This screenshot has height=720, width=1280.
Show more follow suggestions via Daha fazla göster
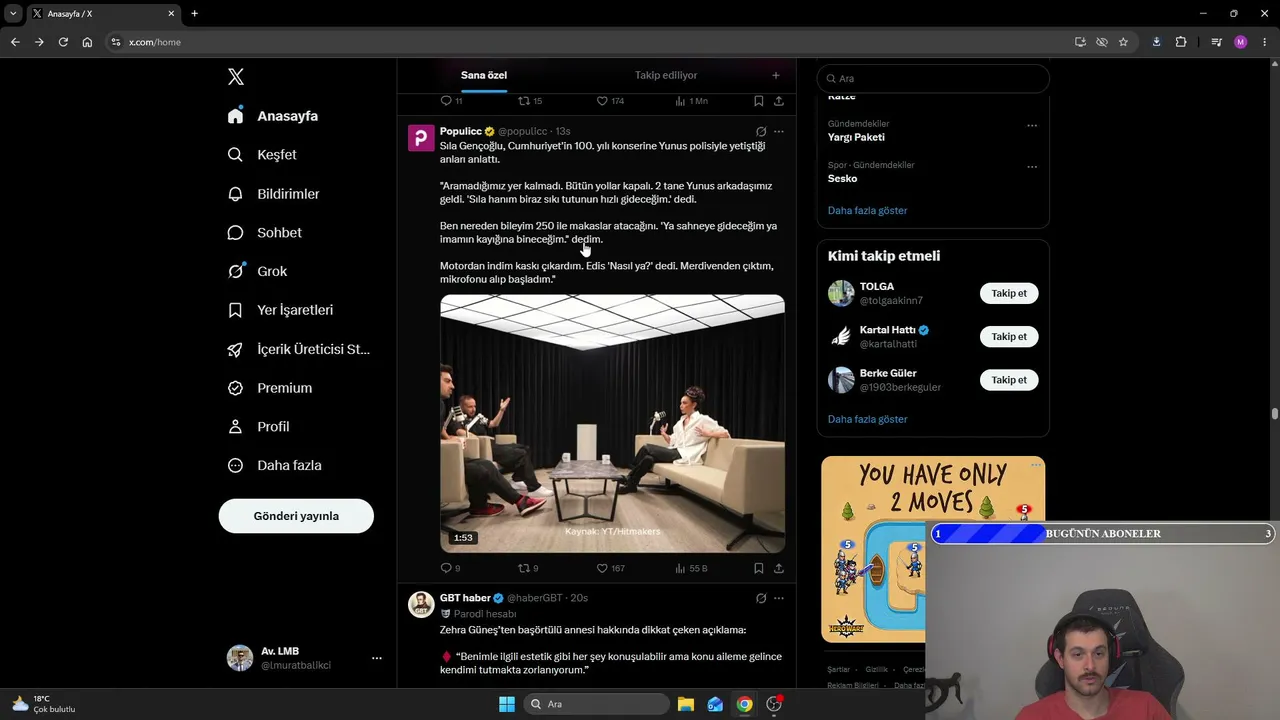pos(867,419)
